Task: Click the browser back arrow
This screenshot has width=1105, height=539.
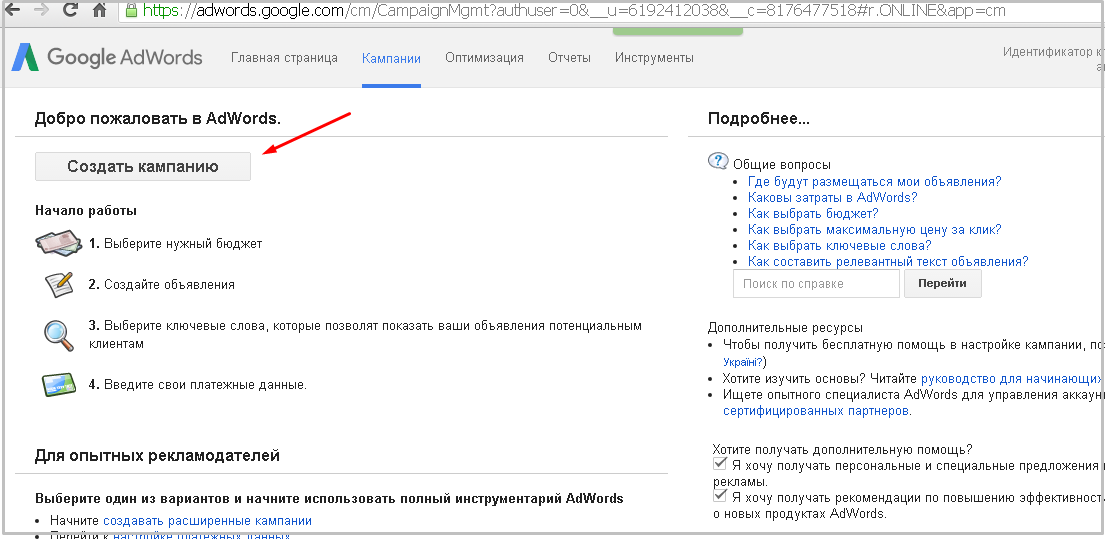Action: 11,10
